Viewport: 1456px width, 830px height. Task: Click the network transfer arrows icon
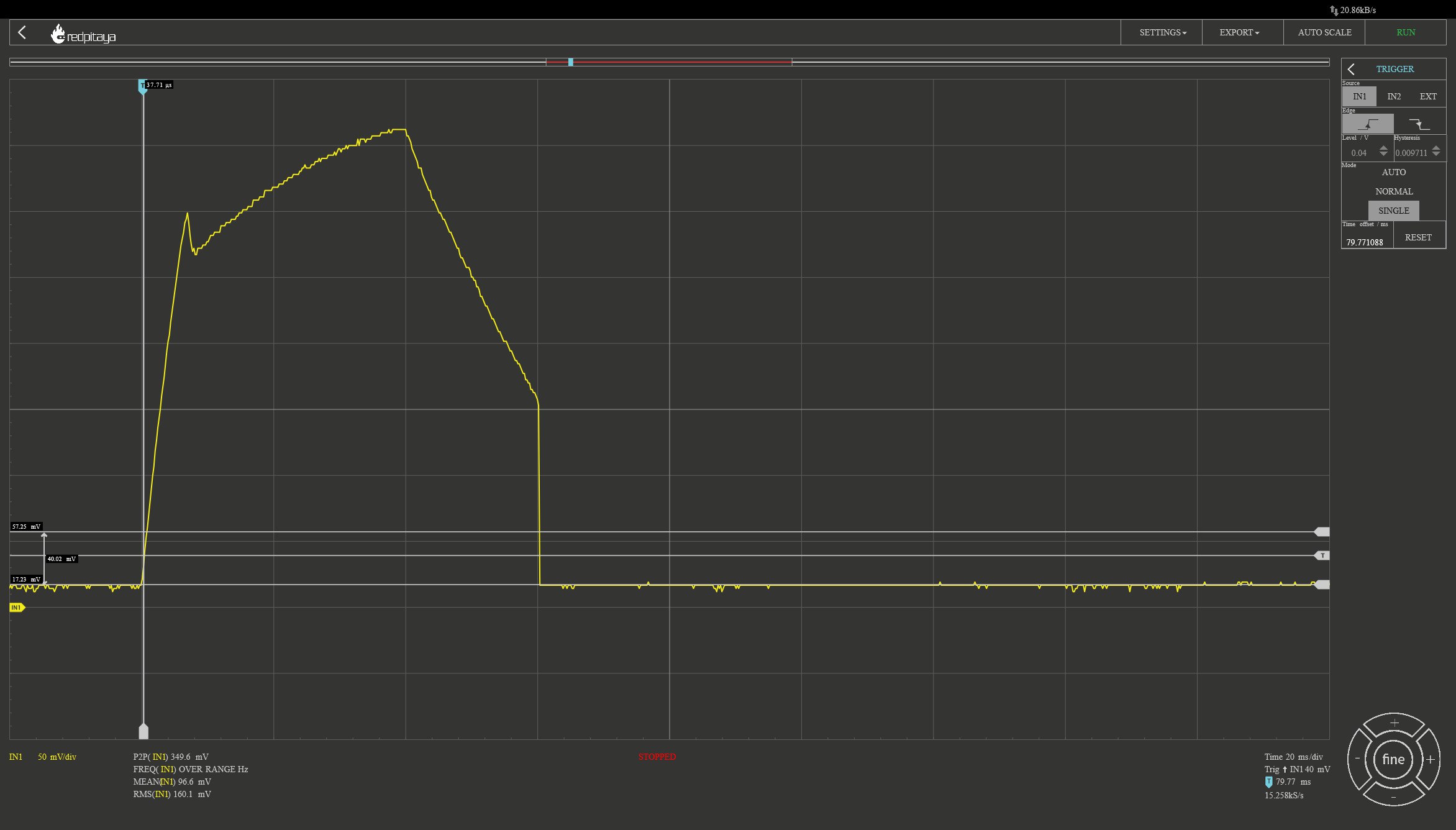click(1334, 10)
